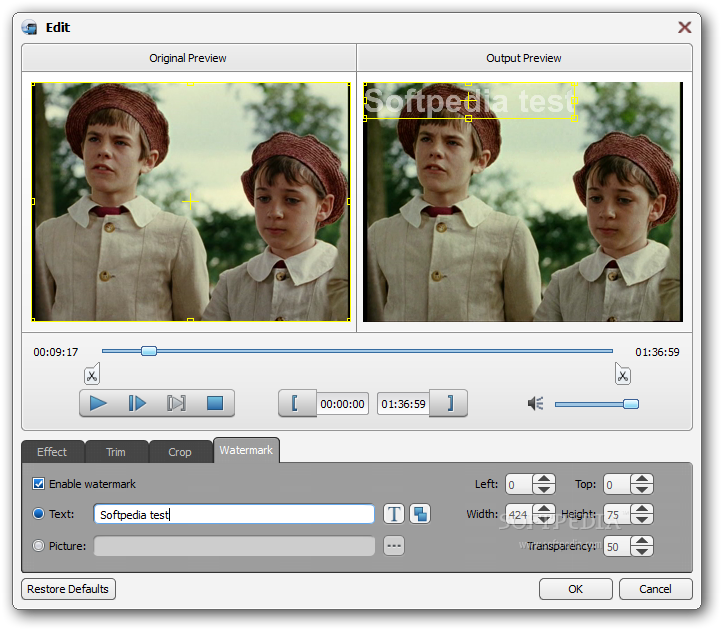Click the Transparency input field
The height and width of the screenshot is (630, 722).
pyautogui.click(x=617, y=546)
